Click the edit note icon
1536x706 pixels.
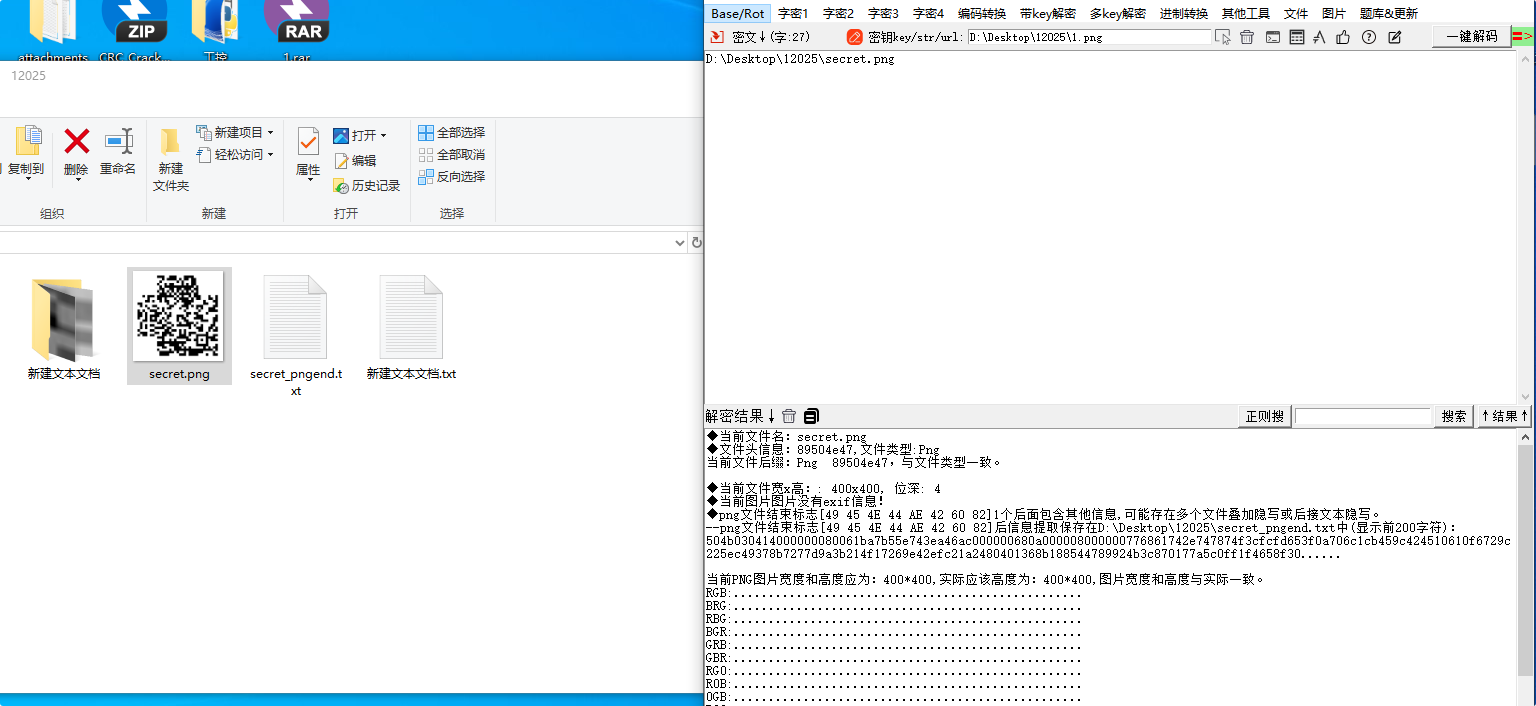click(1395, 37)
